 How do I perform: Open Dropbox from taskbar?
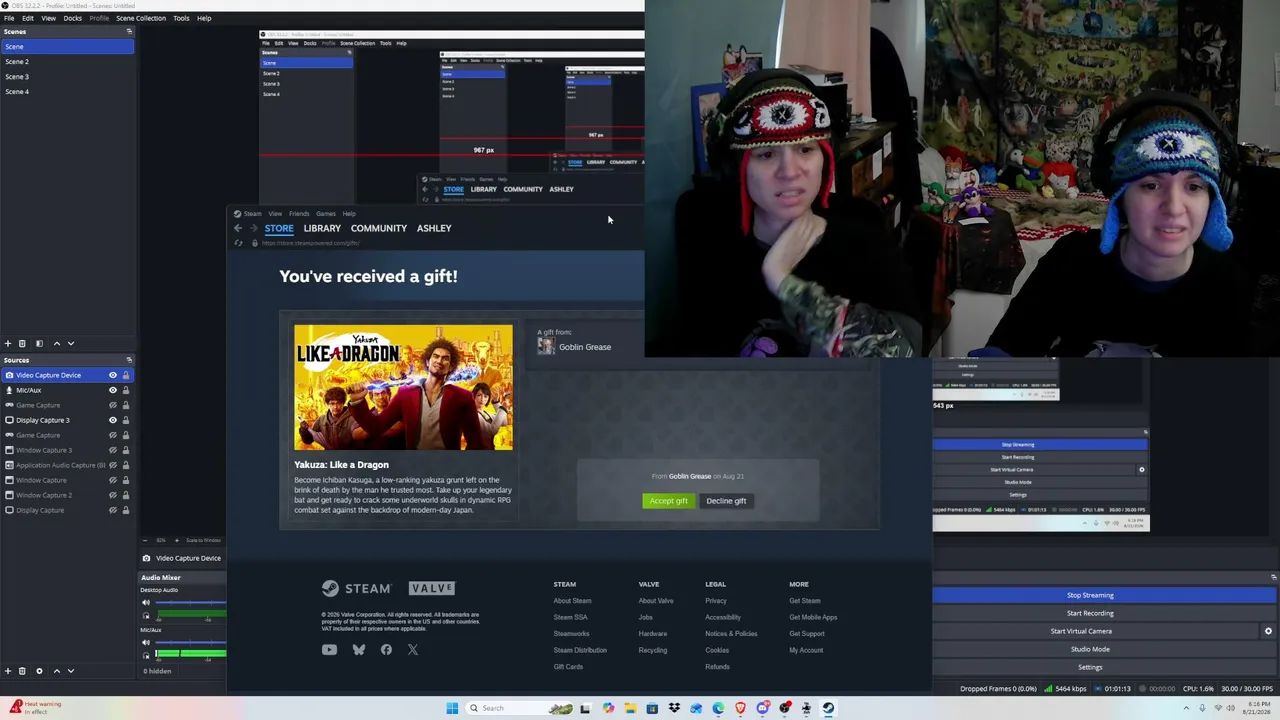674,708
